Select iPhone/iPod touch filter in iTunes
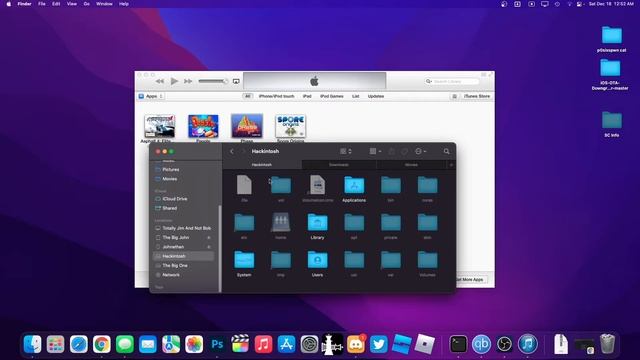Screen dimensions: 640x360 (x=276, y=96)
